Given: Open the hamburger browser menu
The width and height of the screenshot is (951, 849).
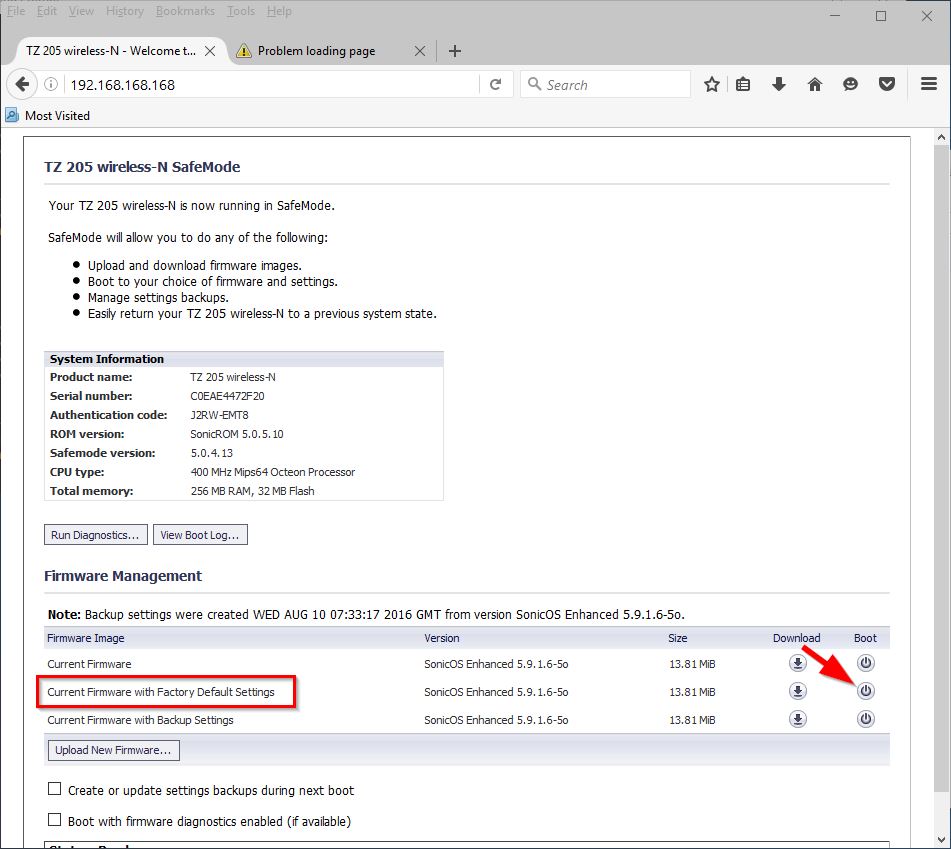Looking at the screenshot, I should click(929, 84).
